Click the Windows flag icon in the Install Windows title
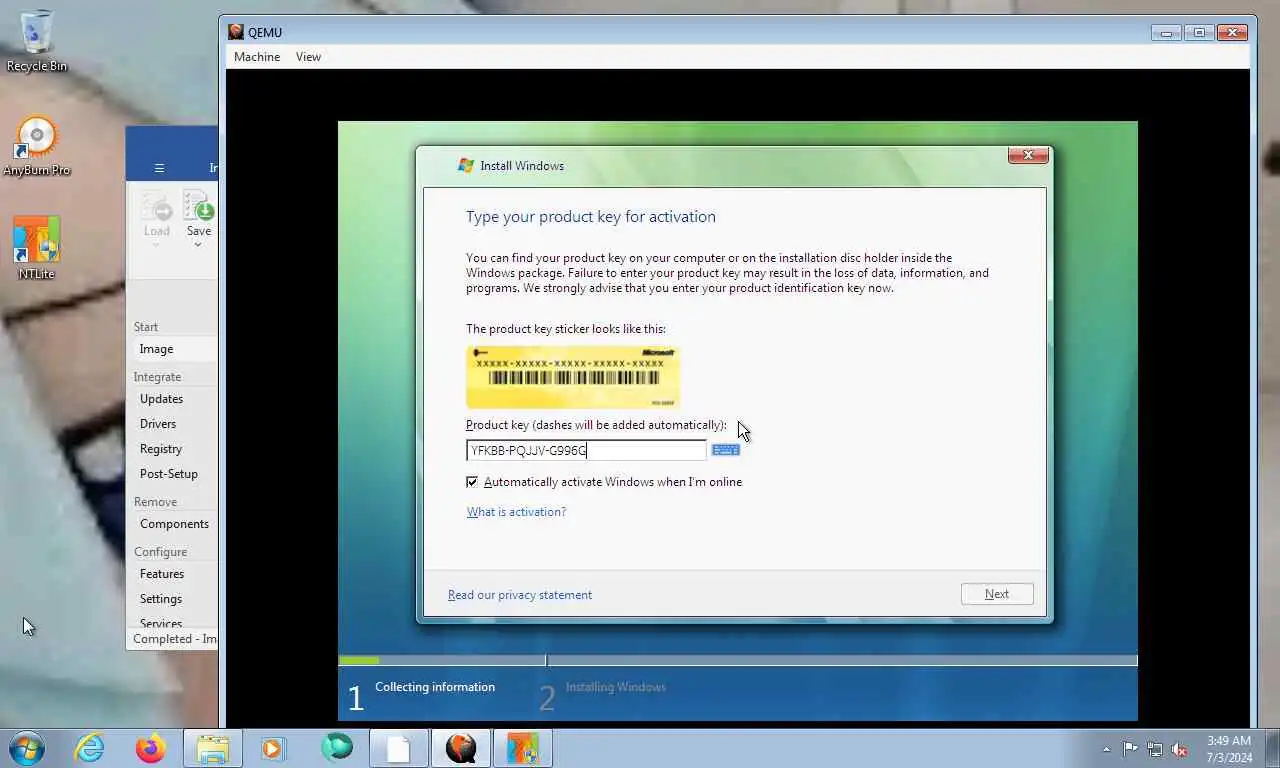This screenshot has height=768, width=1280. (x=466, y=166)
